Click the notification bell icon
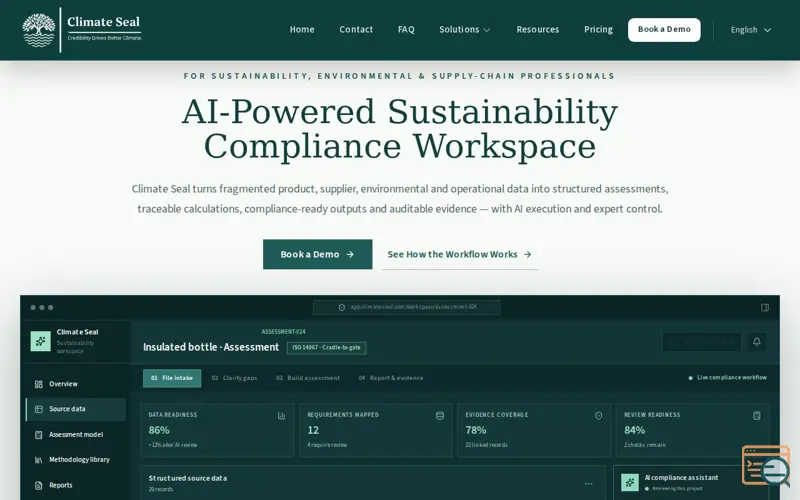 pos(757,342)
